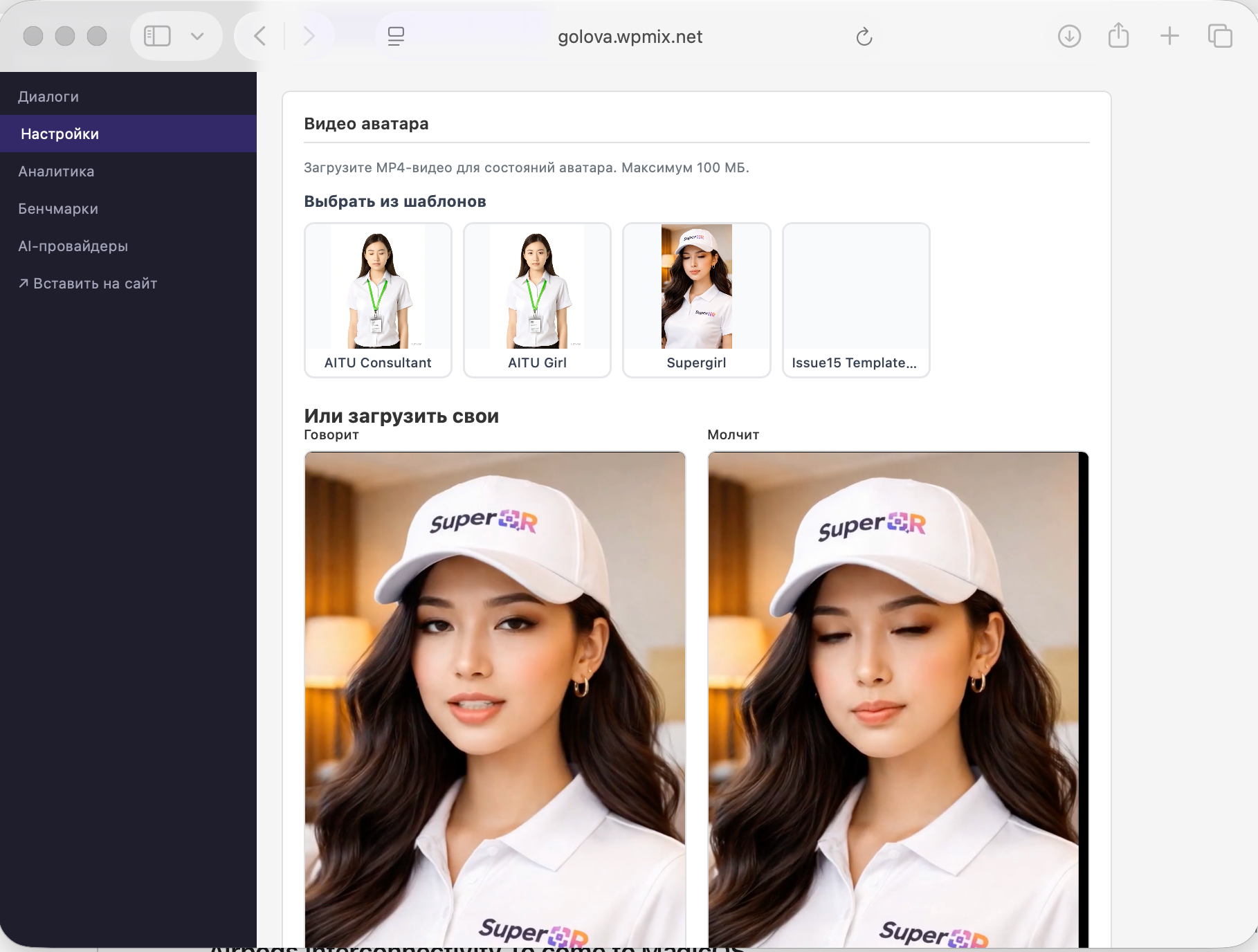1258x952 pixels.
Task: Show the tab overview
Action: click(x=1220, y=36)
